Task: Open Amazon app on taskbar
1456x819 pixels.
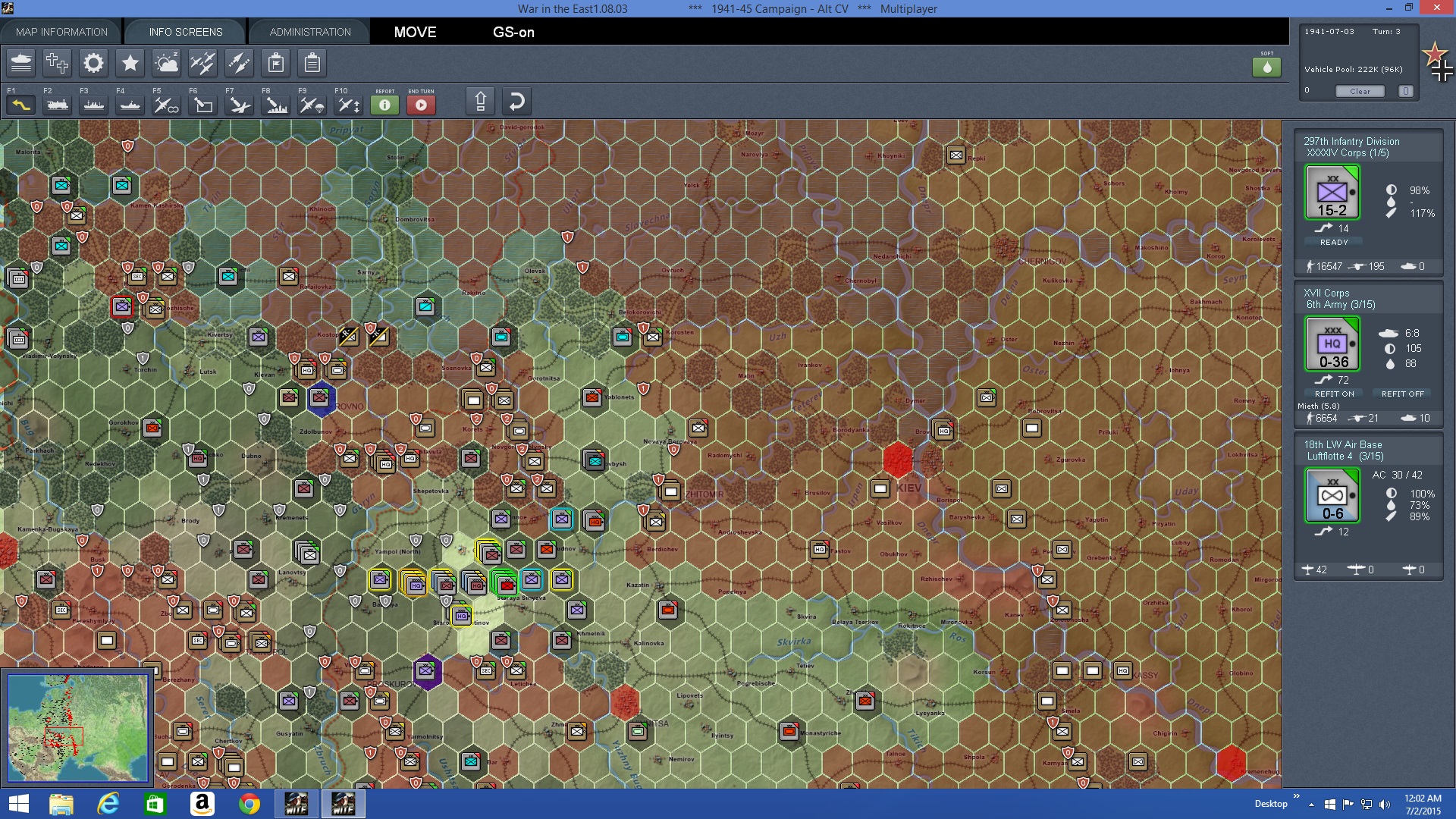Action: click(202, 804)
